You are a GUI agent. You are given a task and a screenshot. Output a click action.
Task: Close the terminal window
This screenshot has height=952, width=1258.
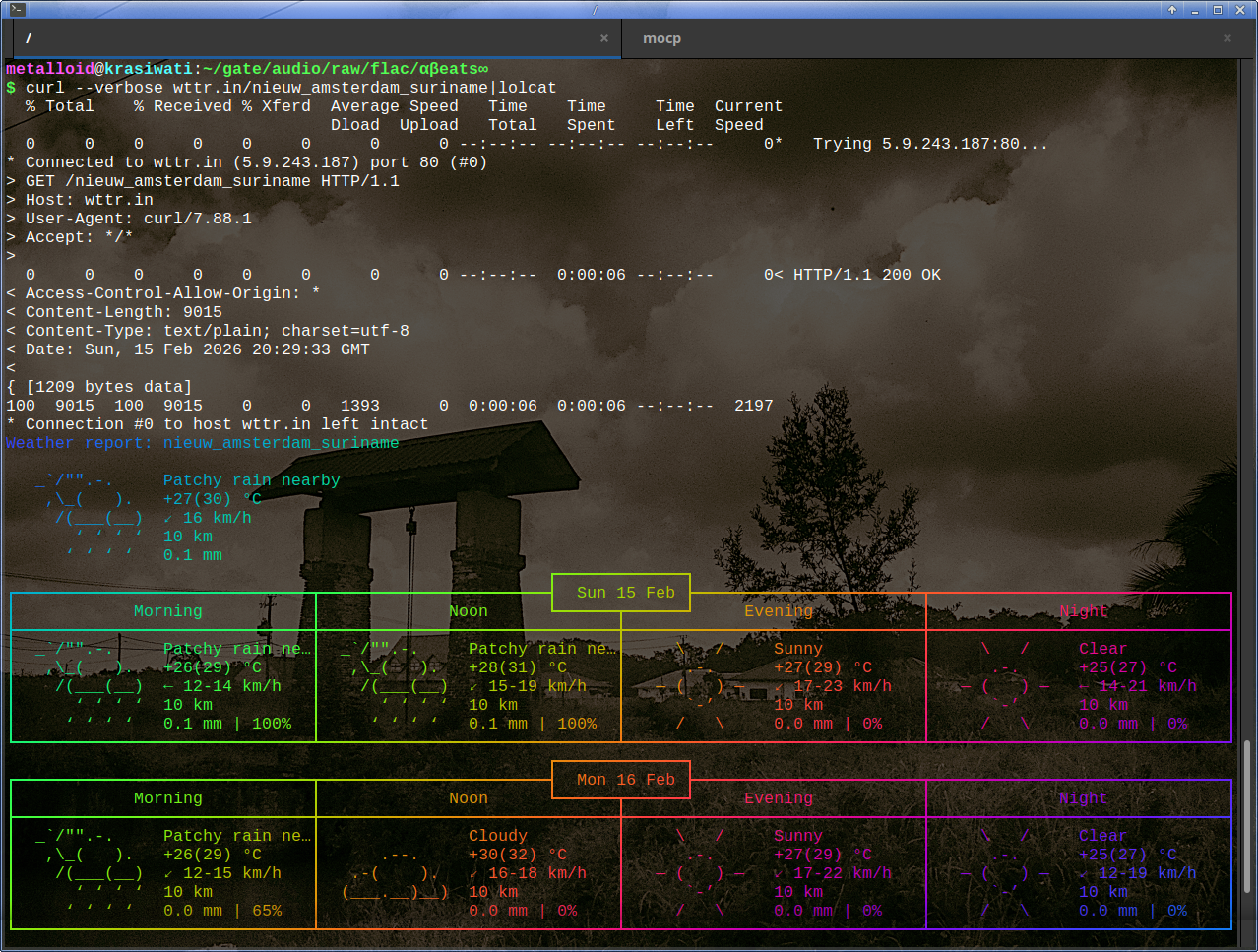(1239, 9)
